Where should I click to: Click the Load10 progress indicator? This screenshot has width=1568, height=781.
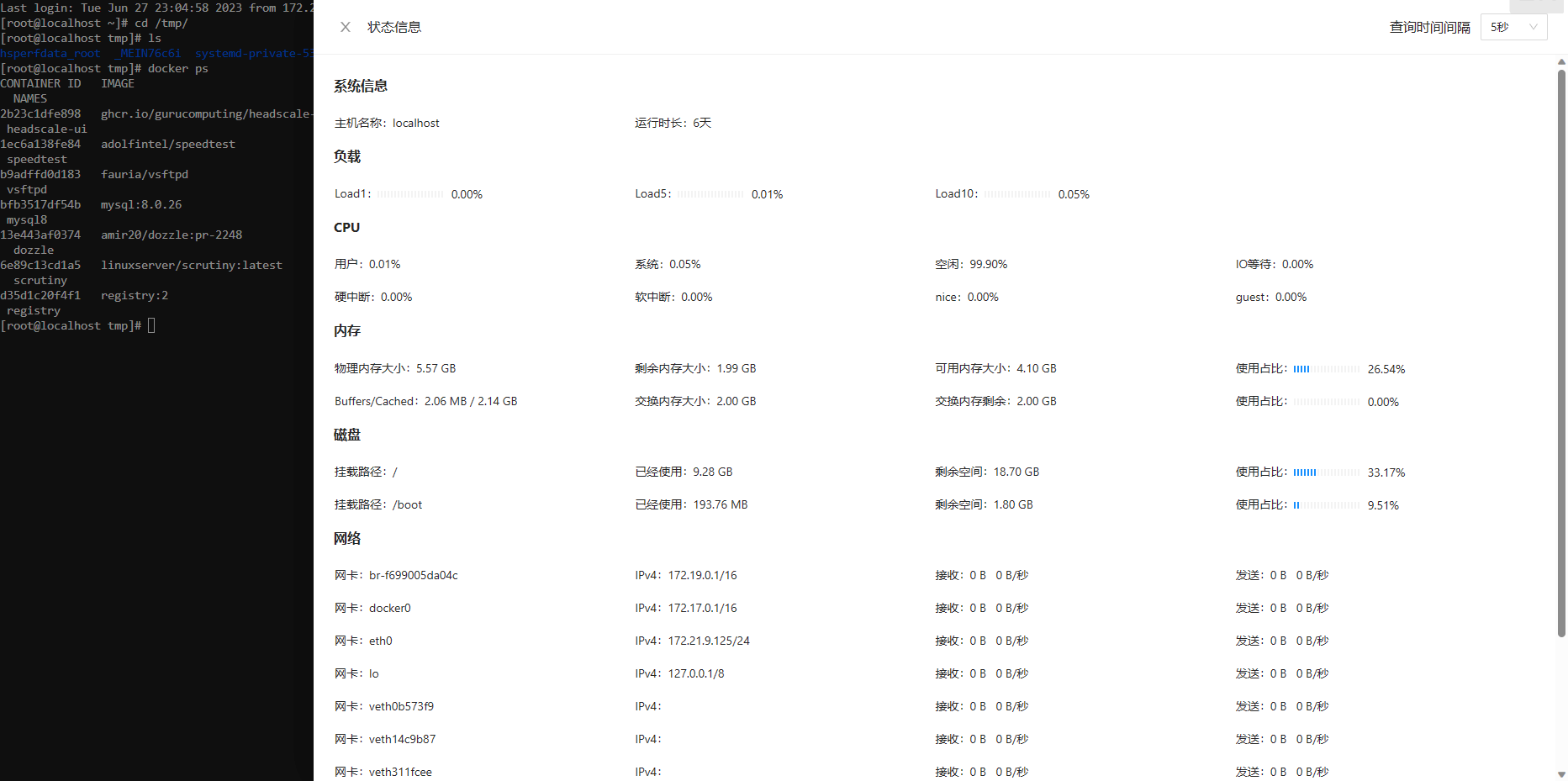click(x=1017, y=194)
